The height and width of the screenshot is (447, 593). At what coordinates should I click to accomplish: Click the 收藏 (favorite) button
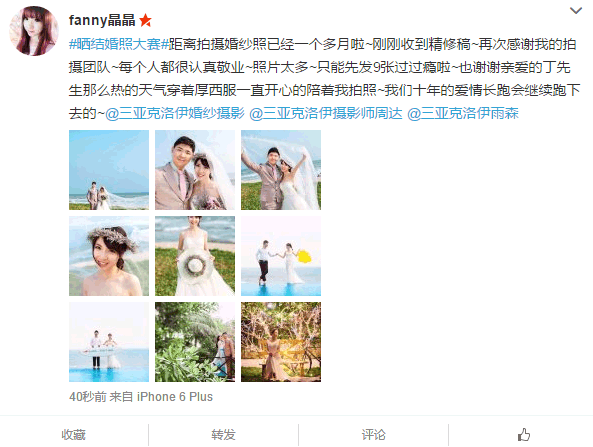pos(74,435)
